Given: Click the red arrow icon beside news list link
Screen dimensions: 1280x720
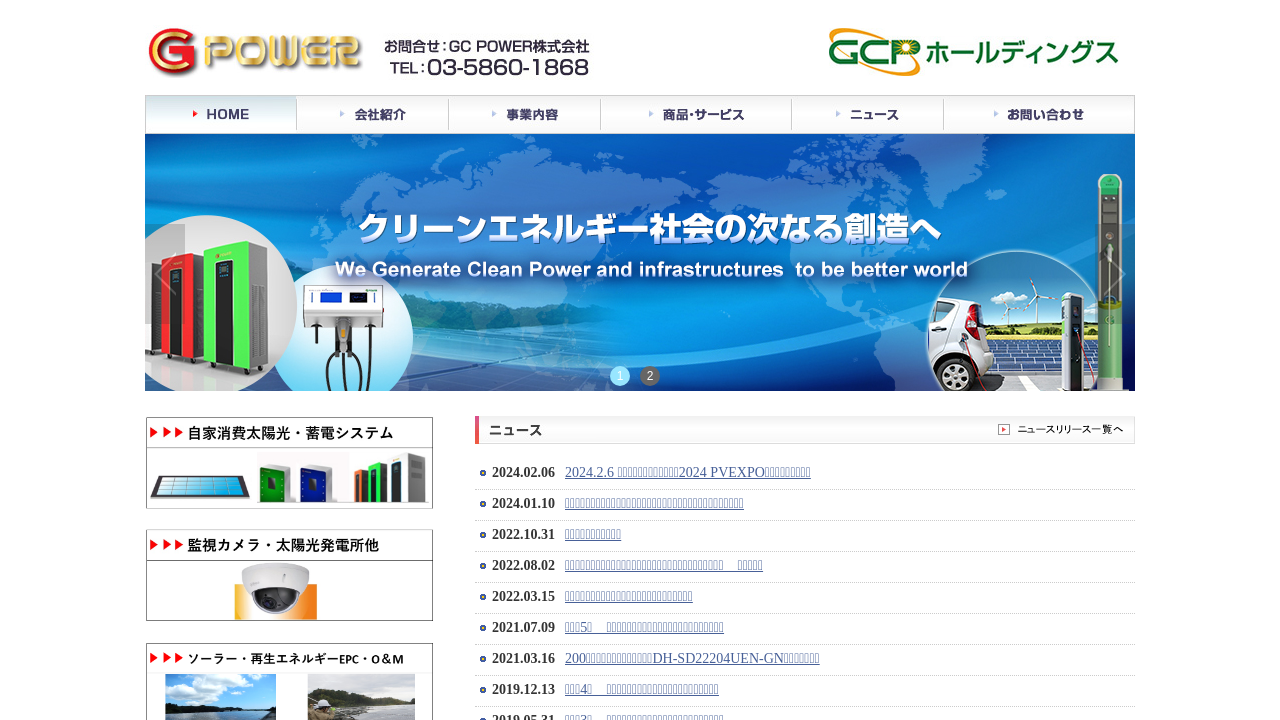Looking at the screenshot, I should click(1003, 430).
